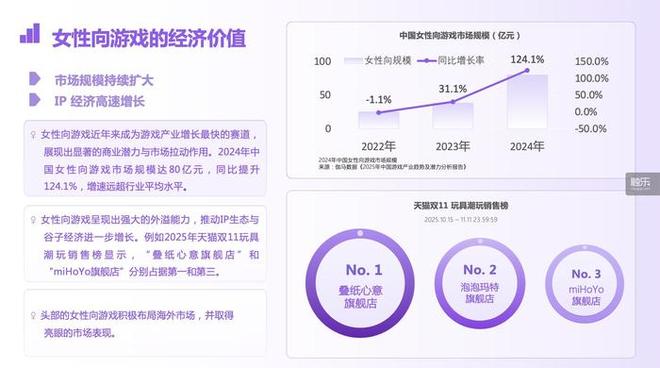Click the line data point above the 2023年 bar

[453, 102]
